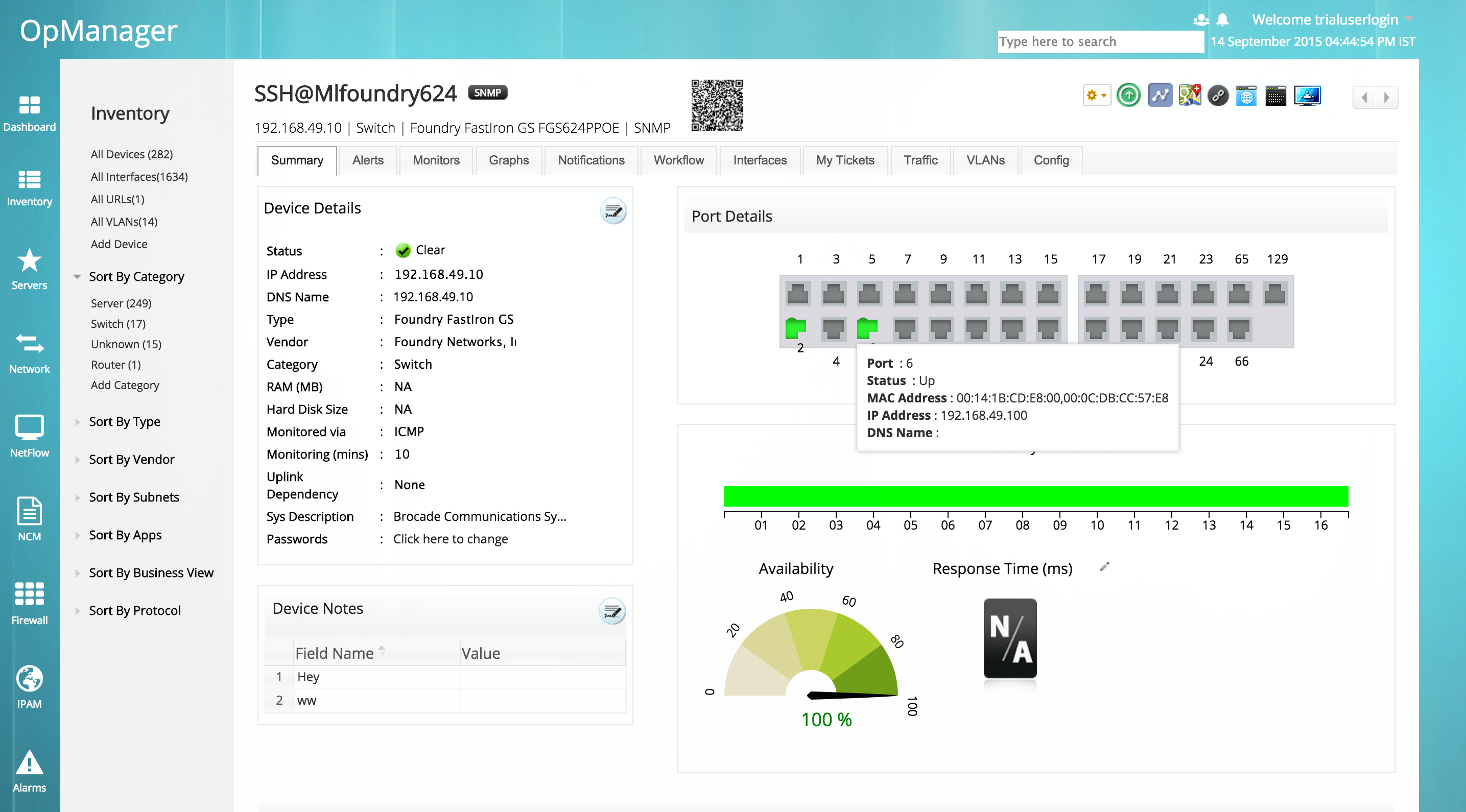1466x812 pixels.
Task: Select Switch (17) under categories
Action: [117, 323]
